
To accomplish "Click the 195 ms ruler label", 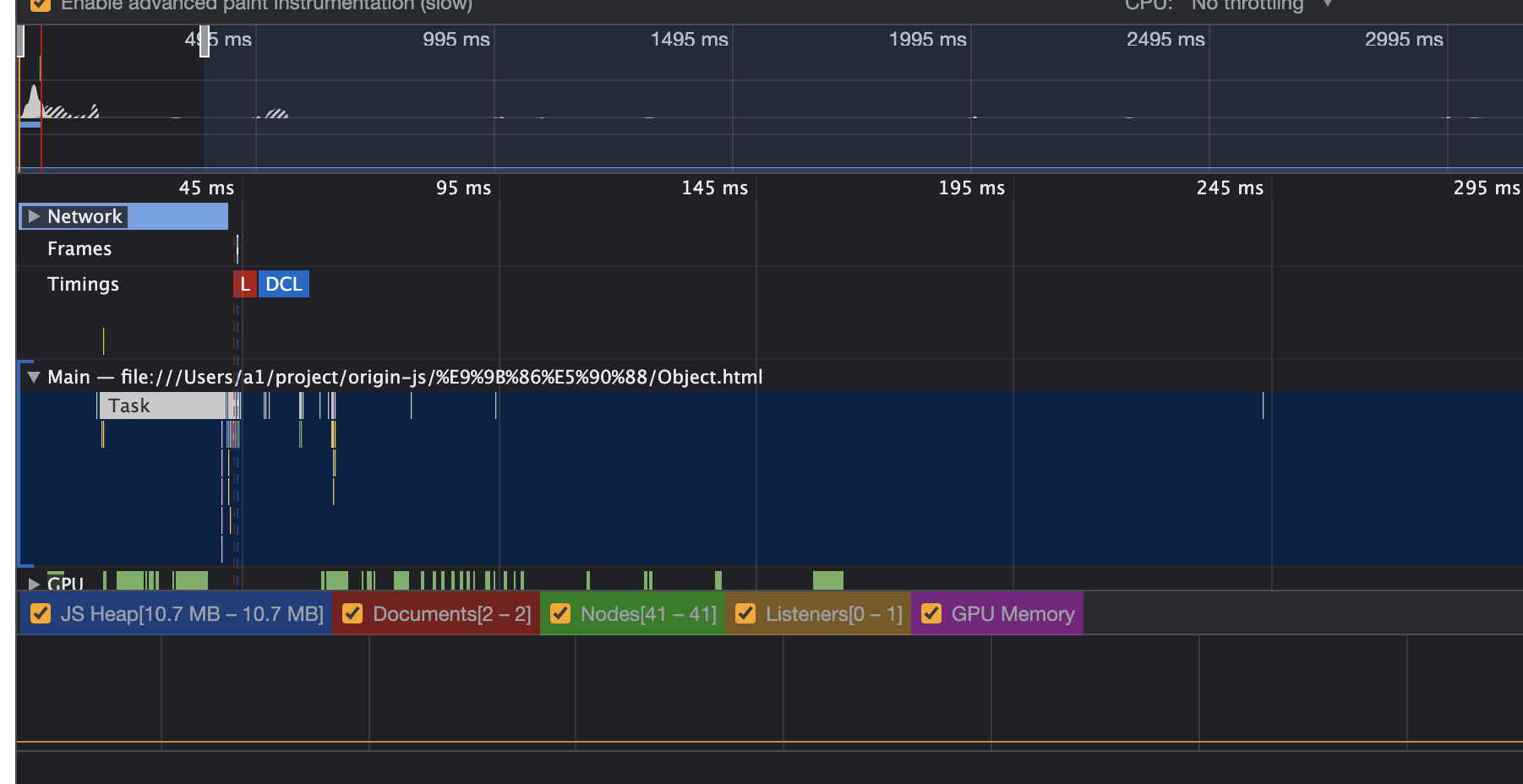I will tap(972, 188).
